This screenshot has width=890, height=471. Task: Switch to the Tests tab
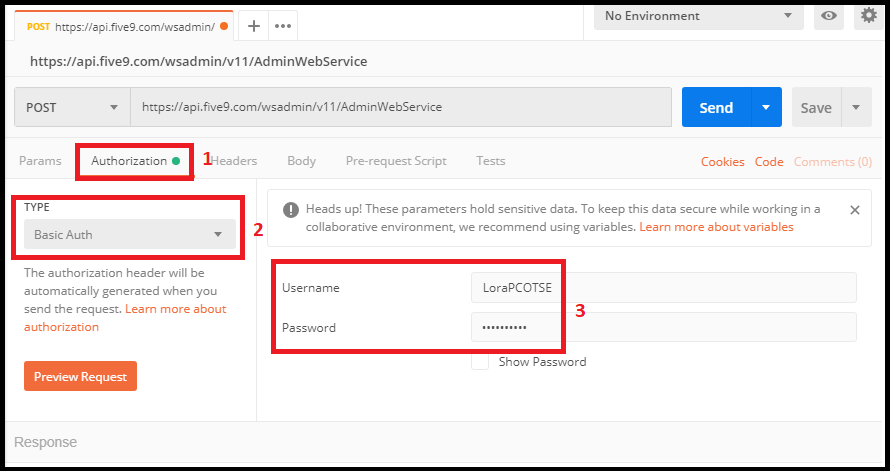coord(490,161)
